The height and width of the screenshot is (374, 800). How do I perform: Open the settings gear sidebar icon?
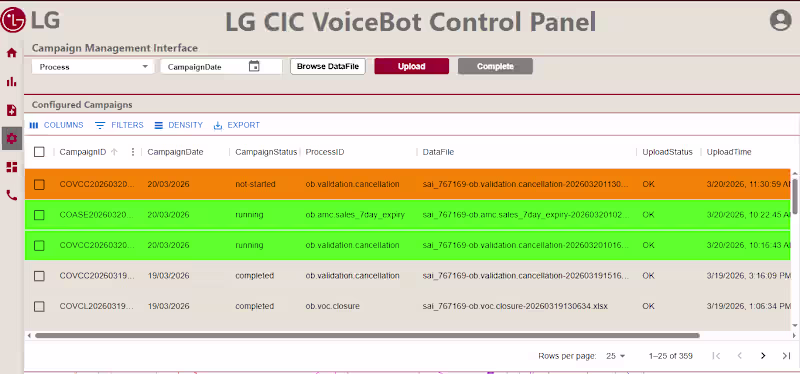[11, 138]
